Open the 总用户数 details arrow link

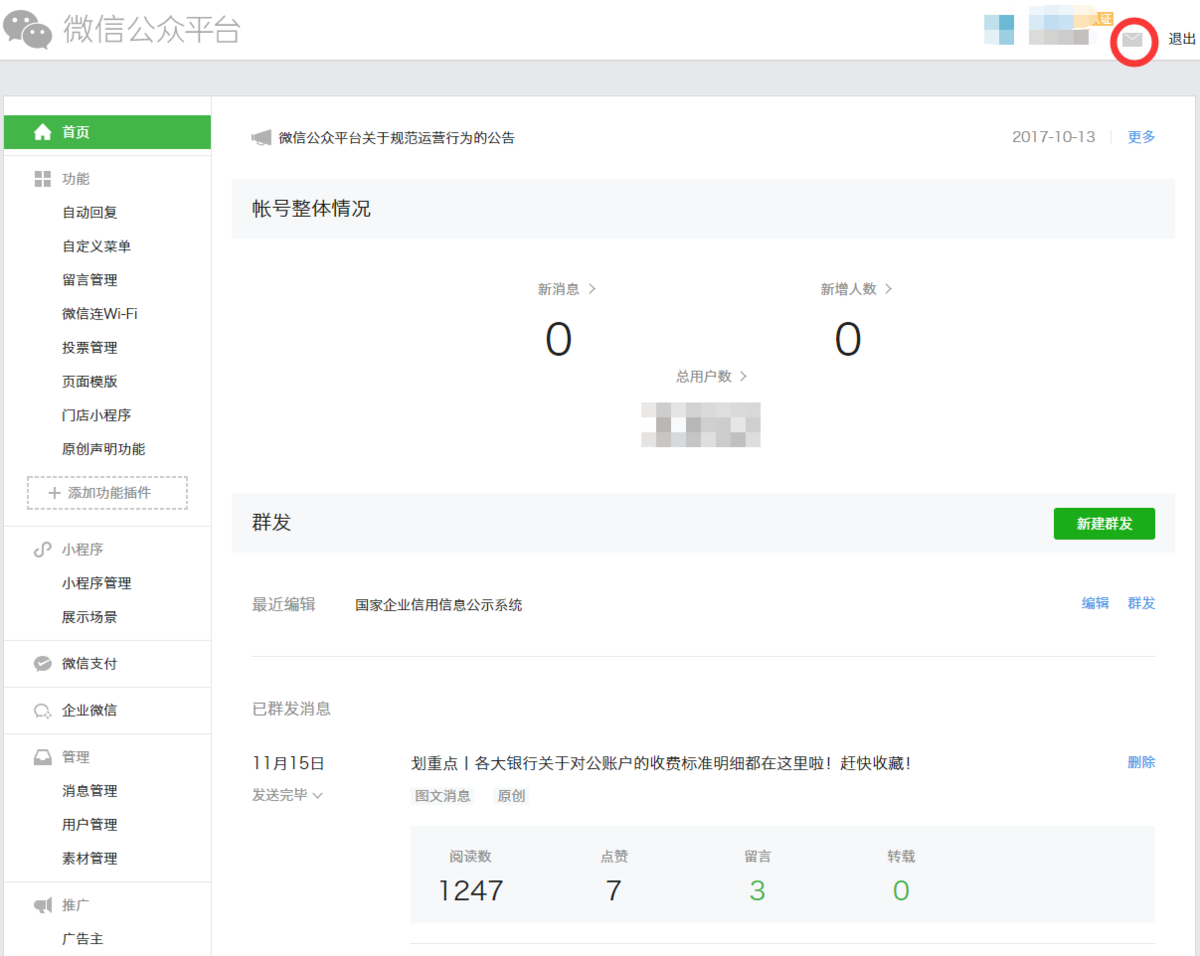pyautogui.click(x=712, y=377)
